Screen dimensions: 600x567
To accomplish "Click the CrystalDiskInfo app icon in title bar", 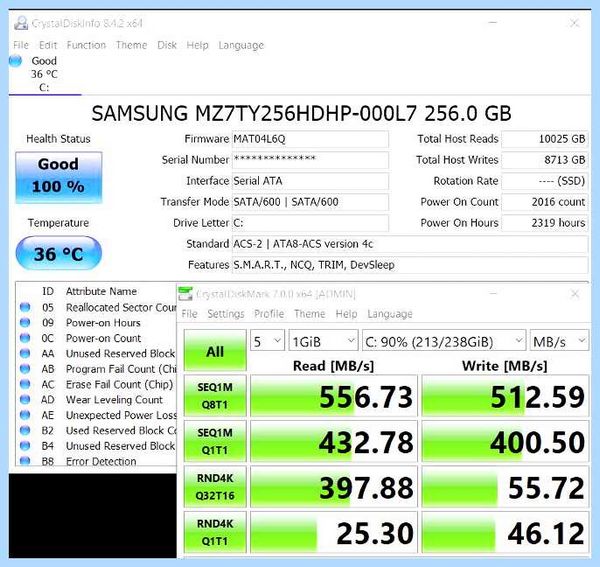I will (21, 23).
